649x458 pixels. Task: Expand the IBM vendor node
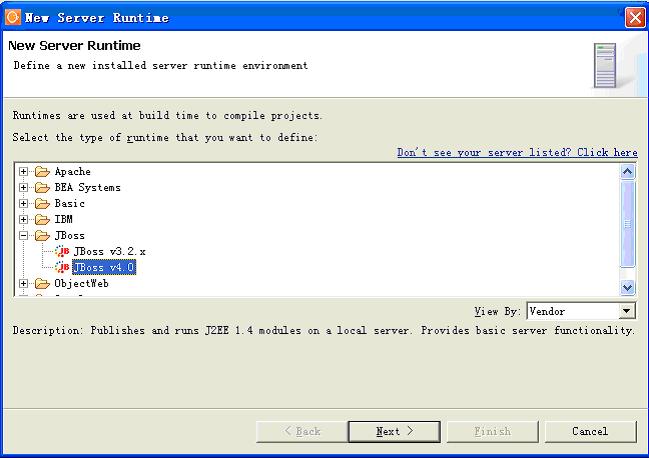(24, 219)
